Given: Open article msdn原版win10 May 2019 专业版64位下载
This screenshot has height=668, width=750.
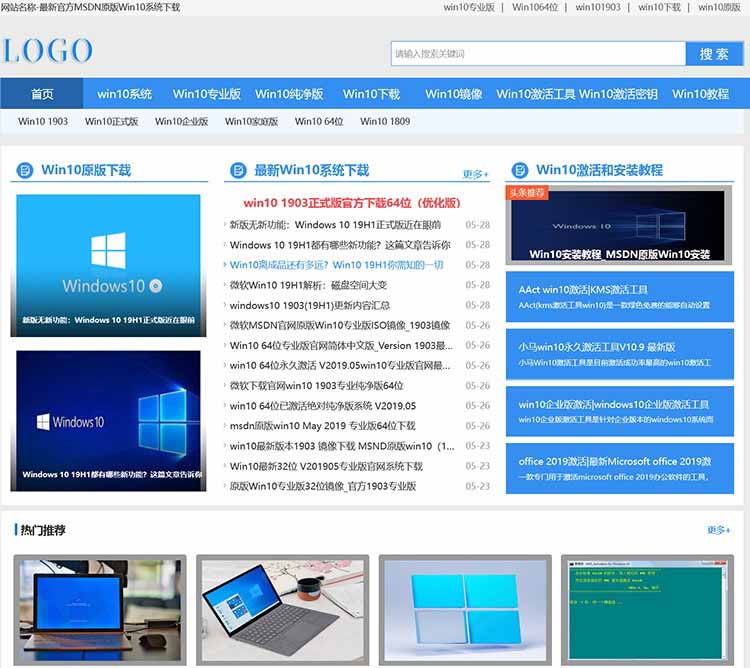Looking at the screenshot, I should point(323,426).
